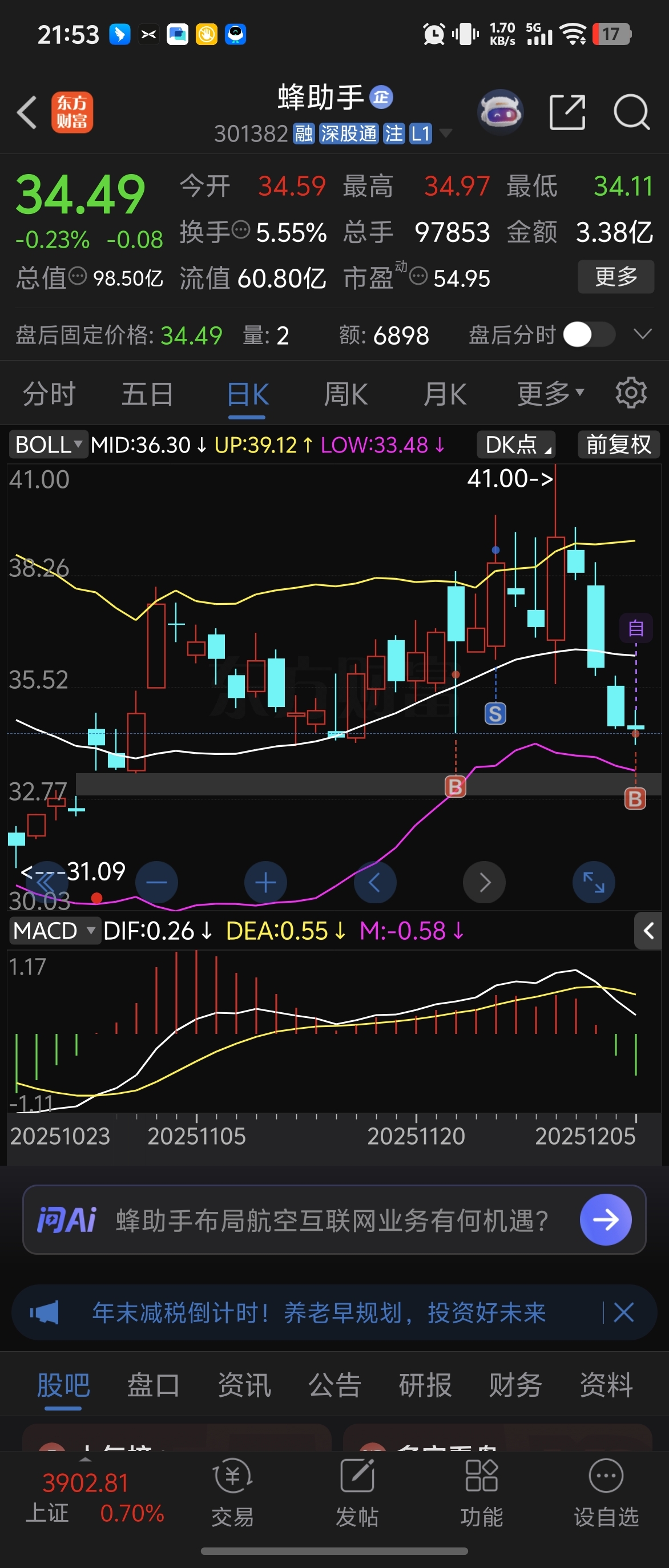669x1568 pixels.
Task: Tap the 41.00 high price label
Action: tap(510, 478)
